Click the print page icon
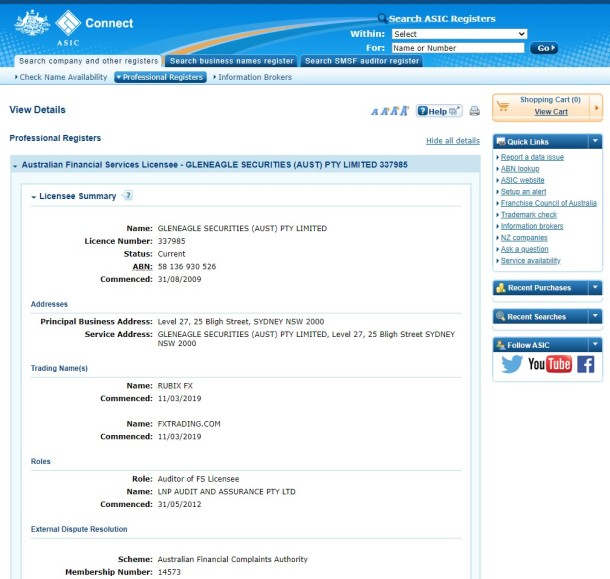The width and height of the screenshot is (610, 579). click(475, 111)
